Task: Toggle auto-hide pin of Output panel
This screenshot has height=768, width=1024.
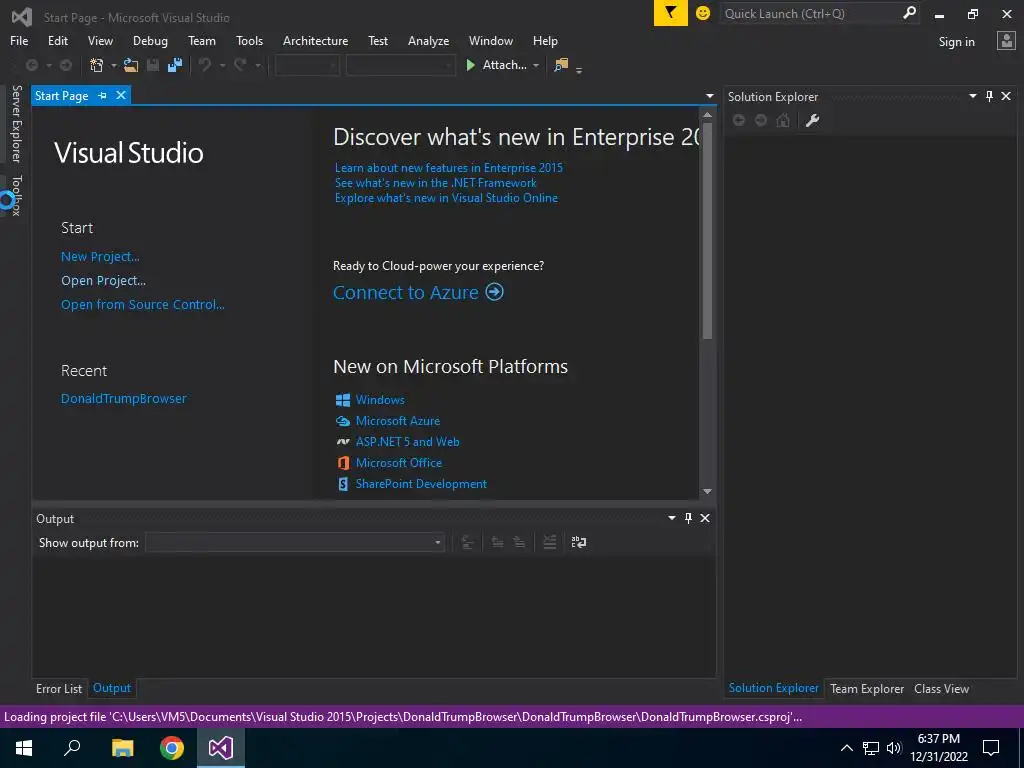Action: [688, 518]
